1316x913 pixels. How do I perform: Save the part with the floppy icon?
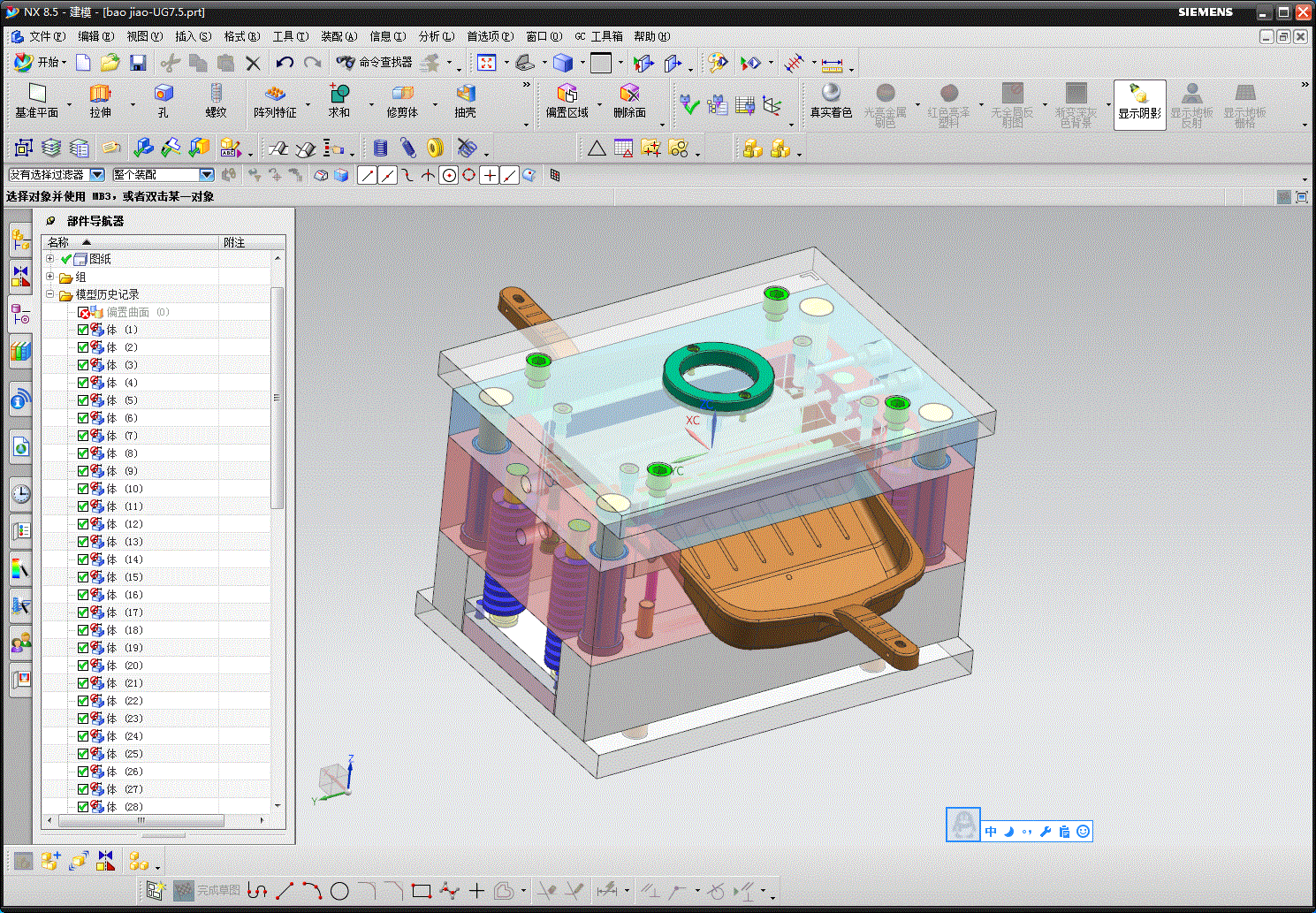coord(138,63)
